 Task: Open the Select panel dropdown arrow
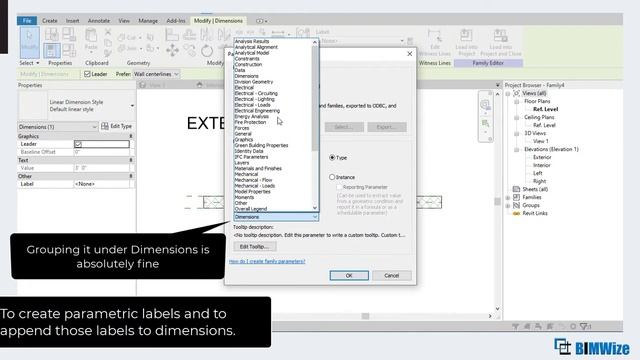[x=38, y=63]
